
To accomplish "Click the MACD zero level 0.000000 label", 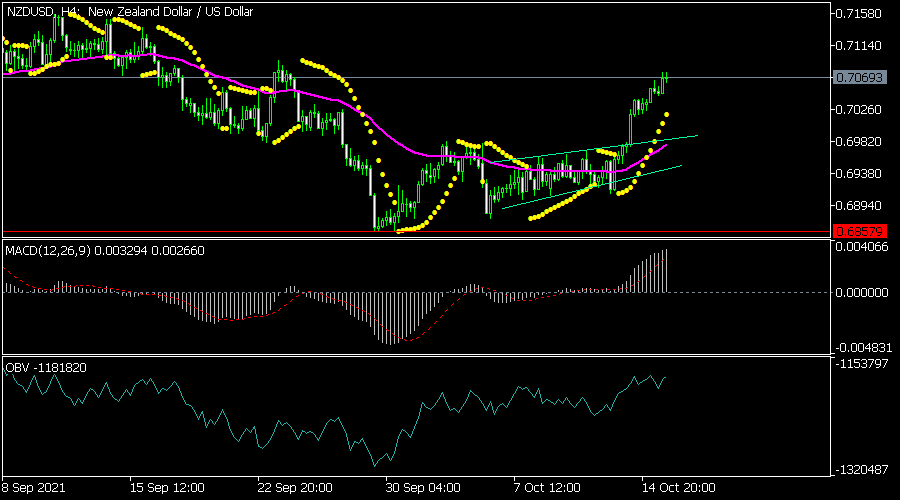I will click(860, 292).
